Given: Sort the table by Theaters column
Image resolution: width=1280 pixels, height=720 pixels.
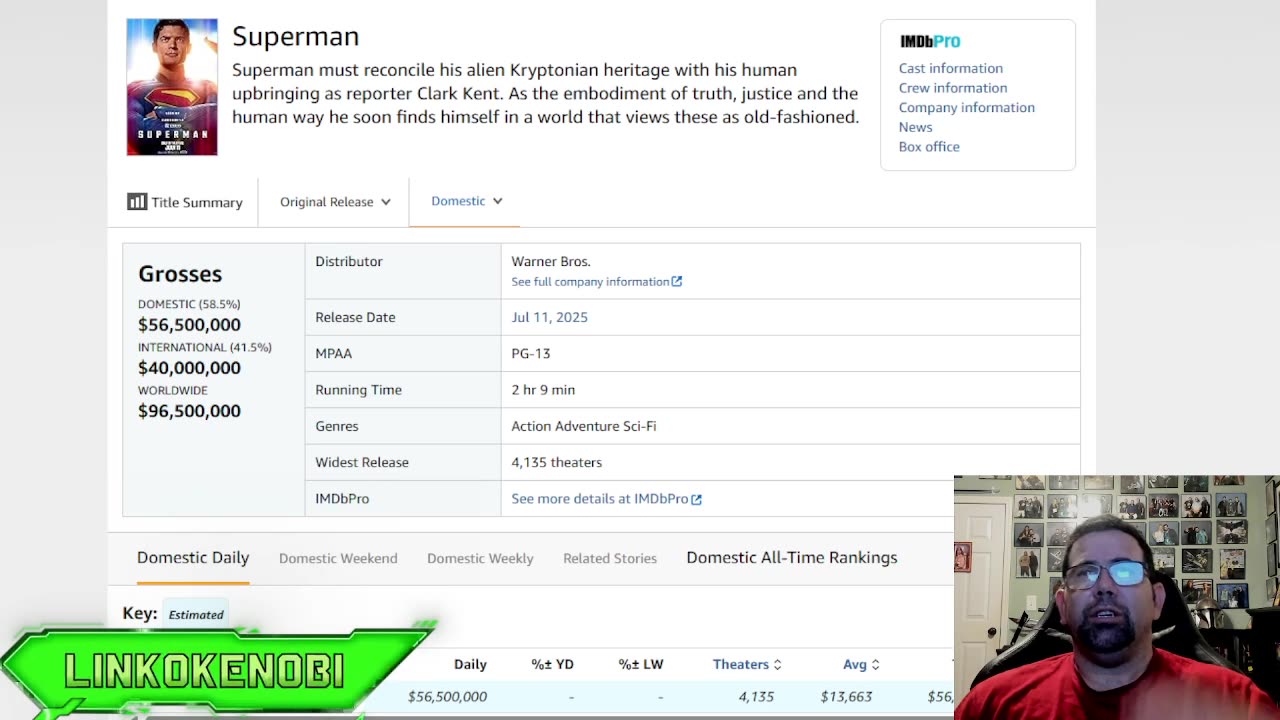Looking at the screenshot, I should 747,664.
